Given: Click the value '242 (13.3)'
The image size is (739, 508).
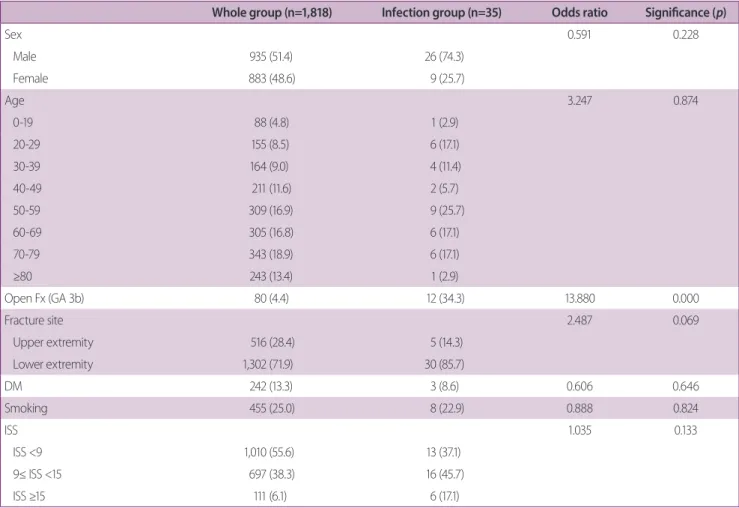Looking at the screenshot, I should coord(271,386).
